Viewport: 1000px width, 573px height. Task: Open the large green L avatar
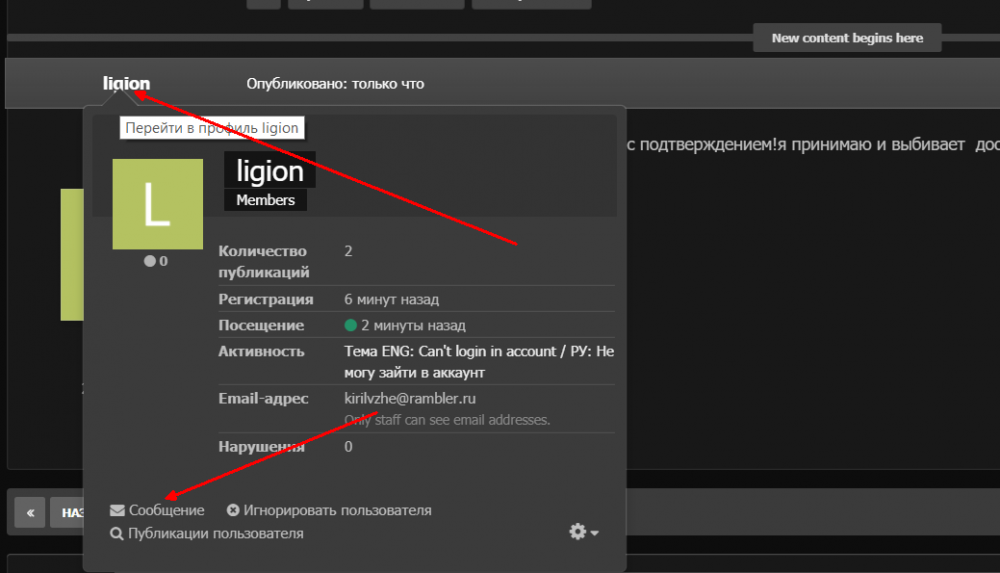click(157, 204)
